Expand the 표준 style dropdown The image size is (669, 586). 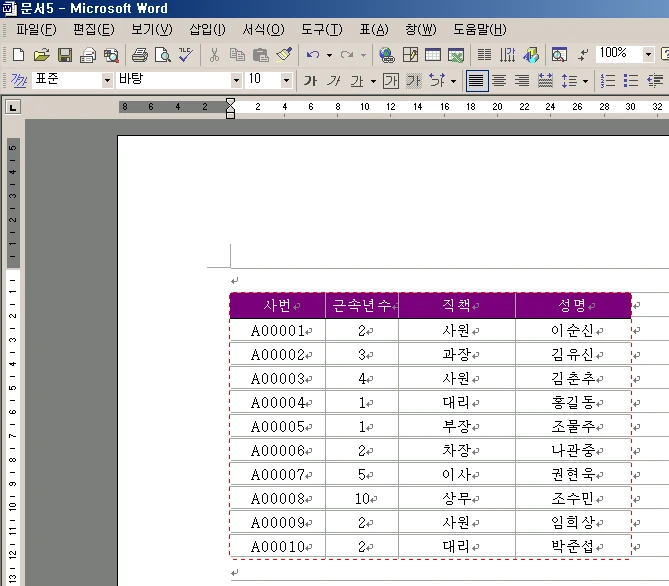(x=107, y=80)
